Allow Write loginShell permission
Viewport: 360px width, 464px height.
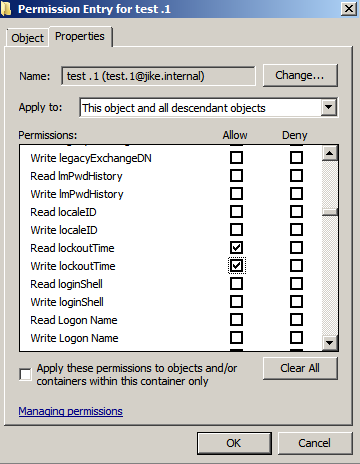point(236,302)
